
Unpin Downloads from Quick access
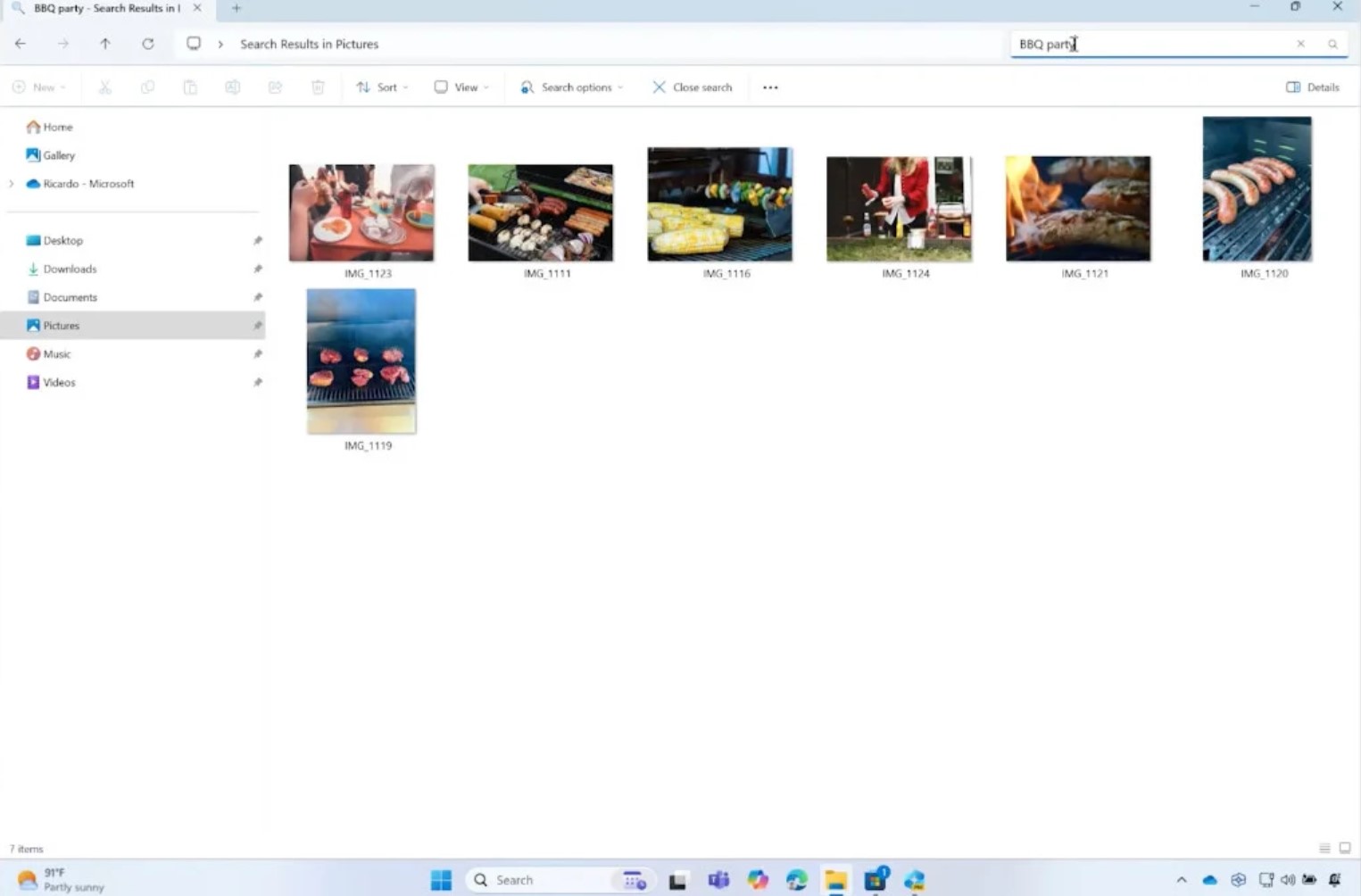[x=257, y=269]
